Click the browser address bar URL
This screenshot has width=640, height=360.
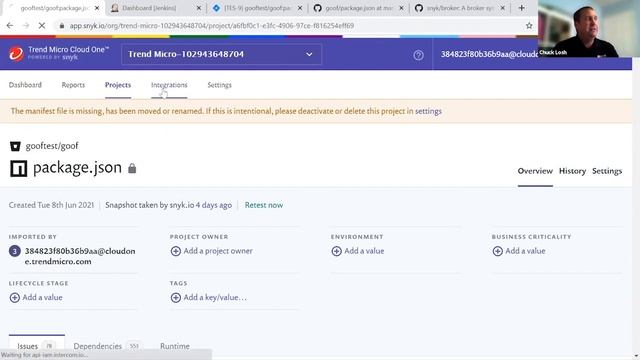[x=211, y=25]
